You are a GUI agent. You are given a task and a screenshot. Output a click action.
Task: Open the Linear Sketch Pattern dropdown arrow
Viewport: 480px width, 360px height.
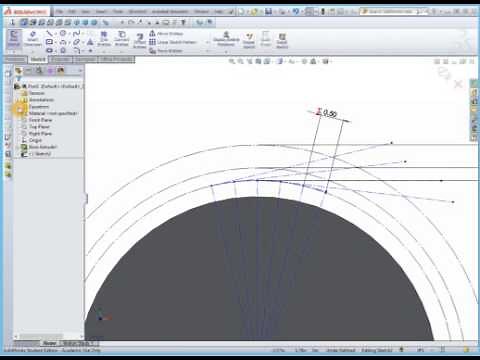click(x=207, y=42)
